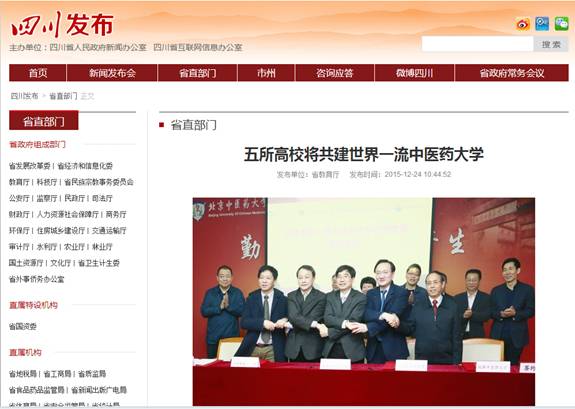
Task: Open the 市州 navigation item
Action: coord(266,73)
